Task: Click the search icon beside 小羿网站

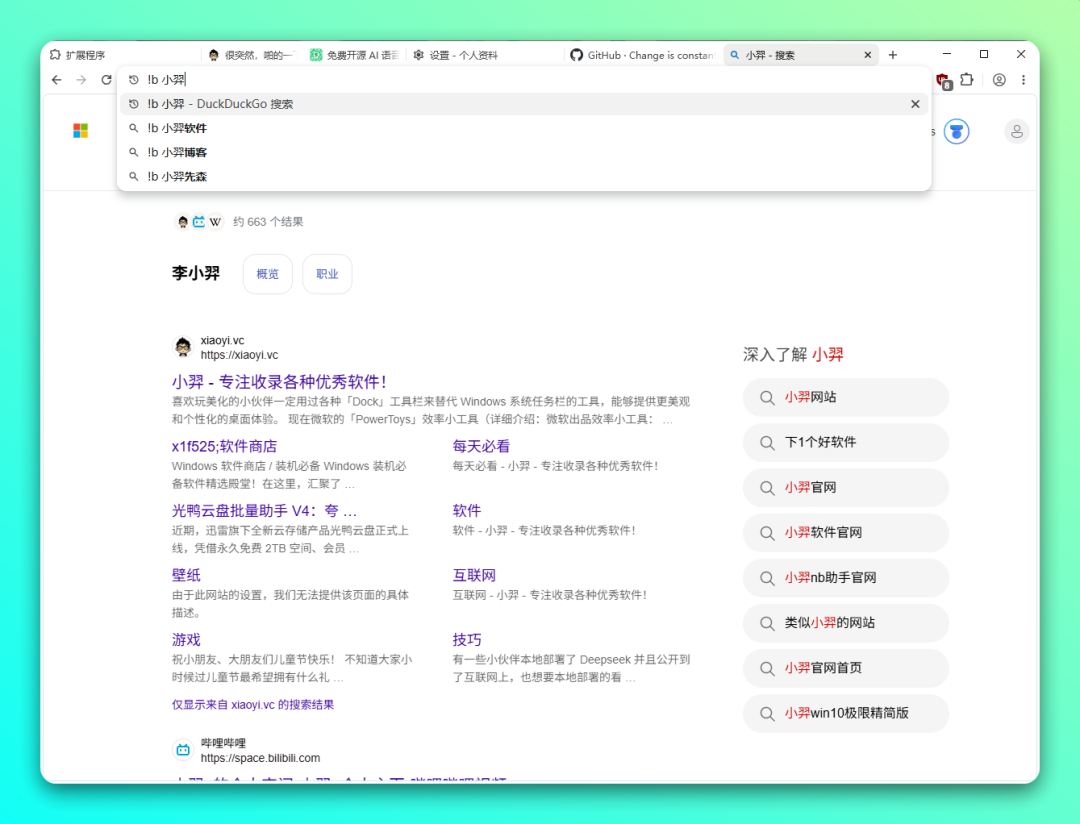Action: point(767,398)
